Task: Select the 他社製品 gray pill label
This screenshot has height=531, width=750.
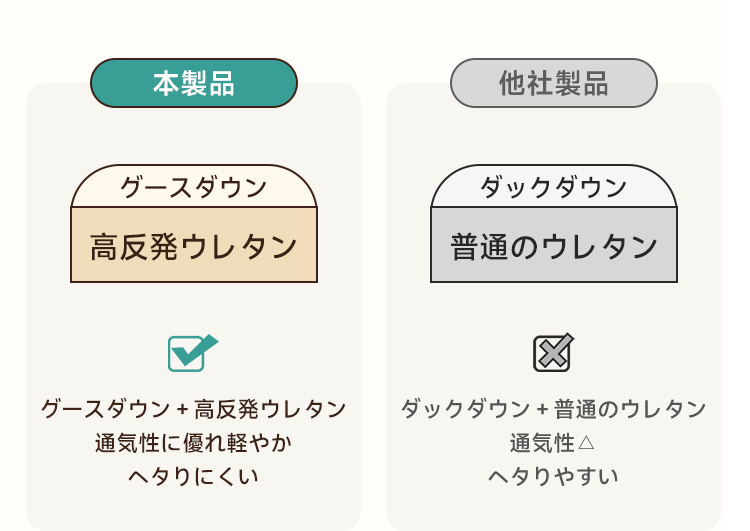Action: click(554, 83)
